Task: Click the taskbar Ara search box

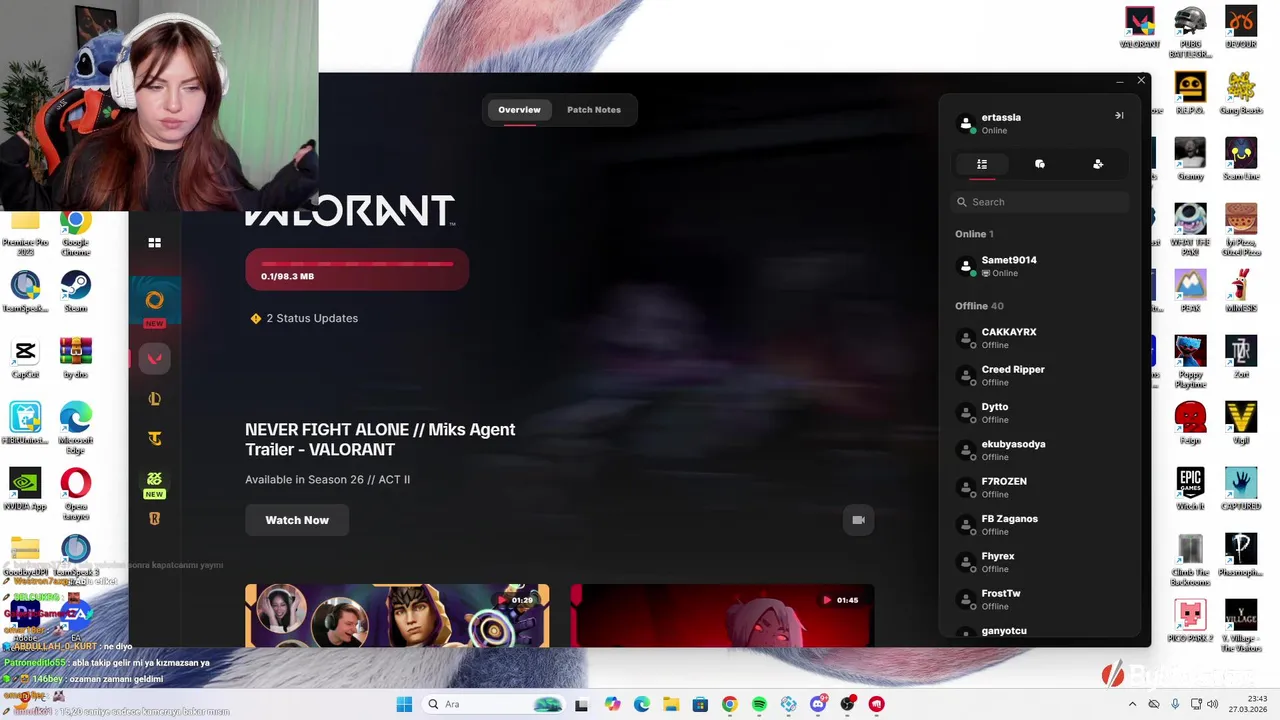Action: pos(495,704)
